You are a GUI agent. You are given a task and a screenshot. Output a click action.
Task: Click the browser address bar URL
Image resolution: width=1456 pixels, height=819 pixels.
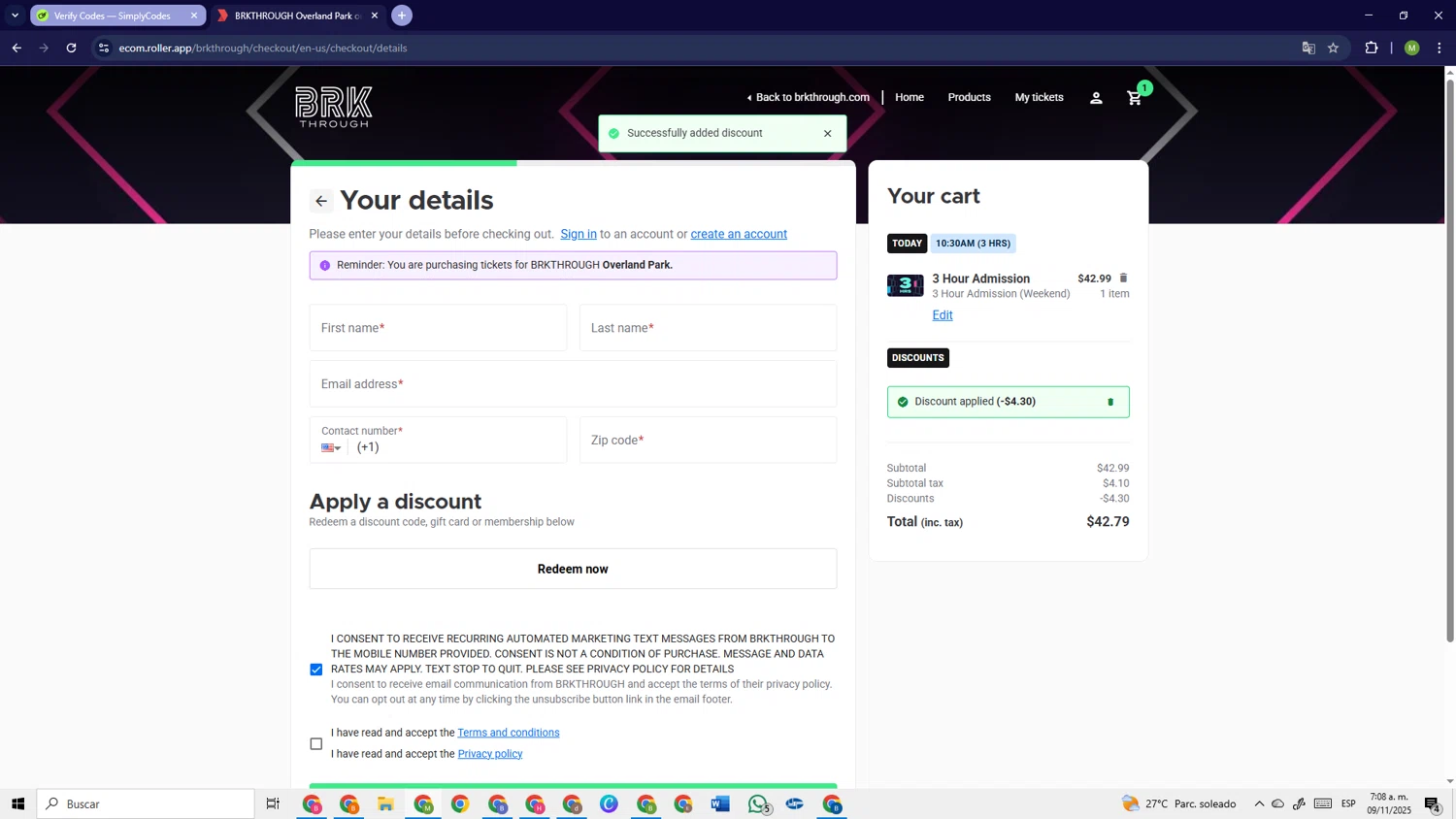coord(263,48)
